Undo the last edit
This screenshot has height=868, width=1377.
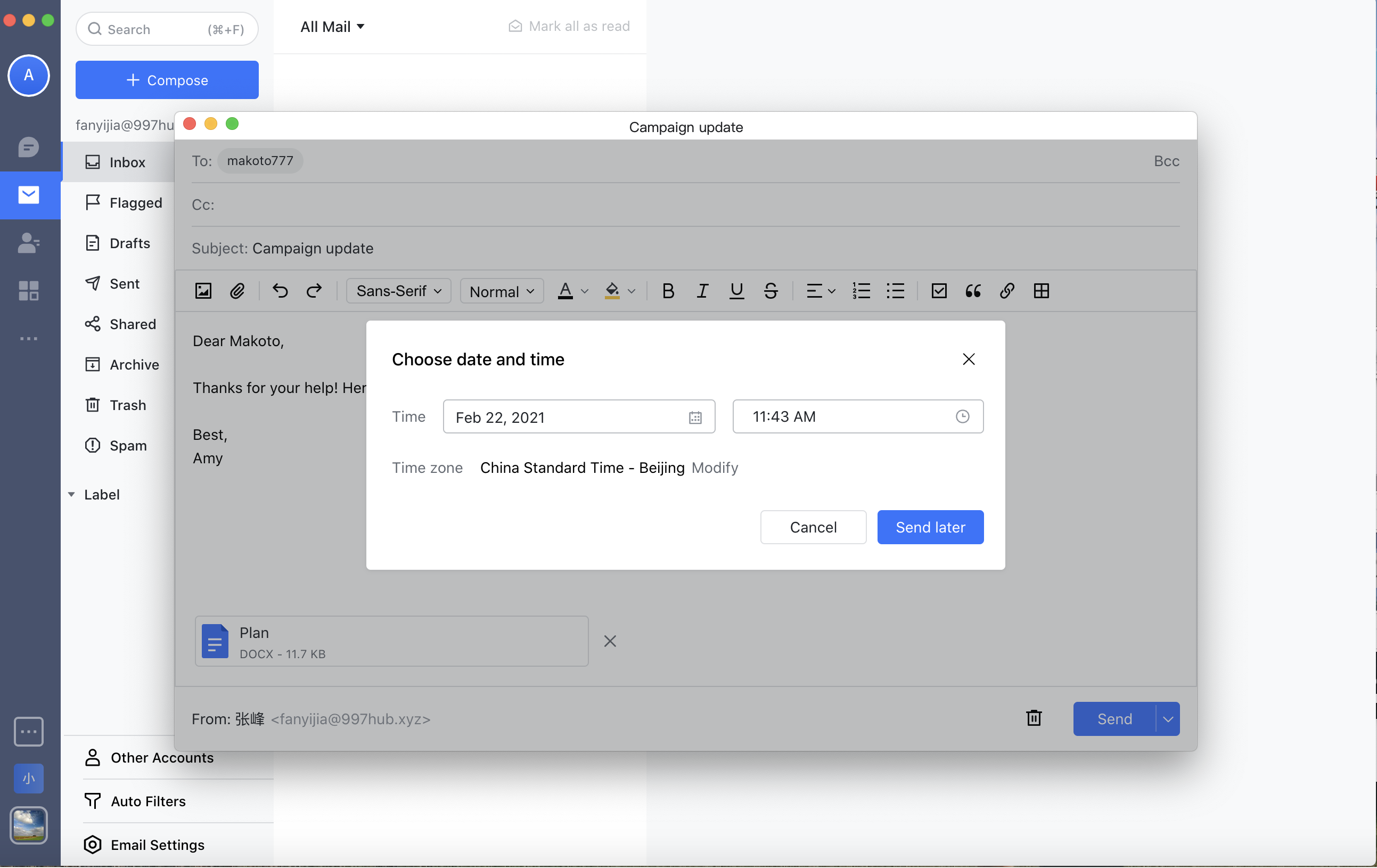(x=280, y=291)
